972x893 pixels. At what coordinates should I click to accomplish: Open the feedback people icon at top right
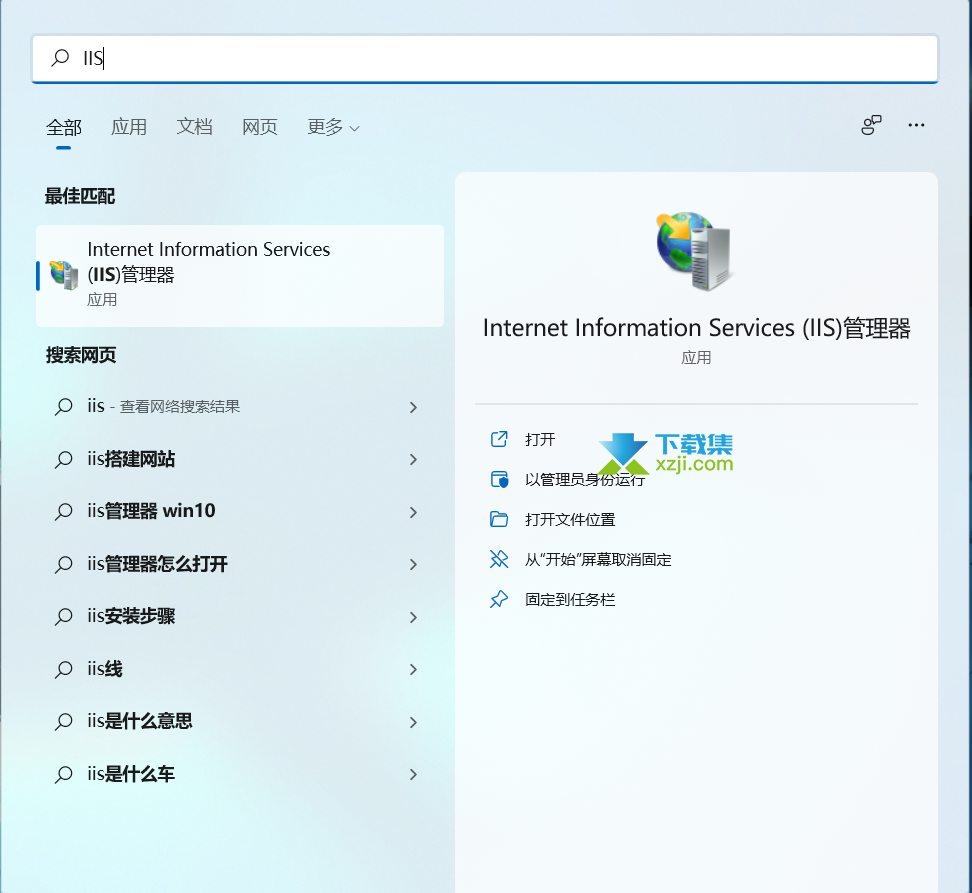[x=871, y=125]
